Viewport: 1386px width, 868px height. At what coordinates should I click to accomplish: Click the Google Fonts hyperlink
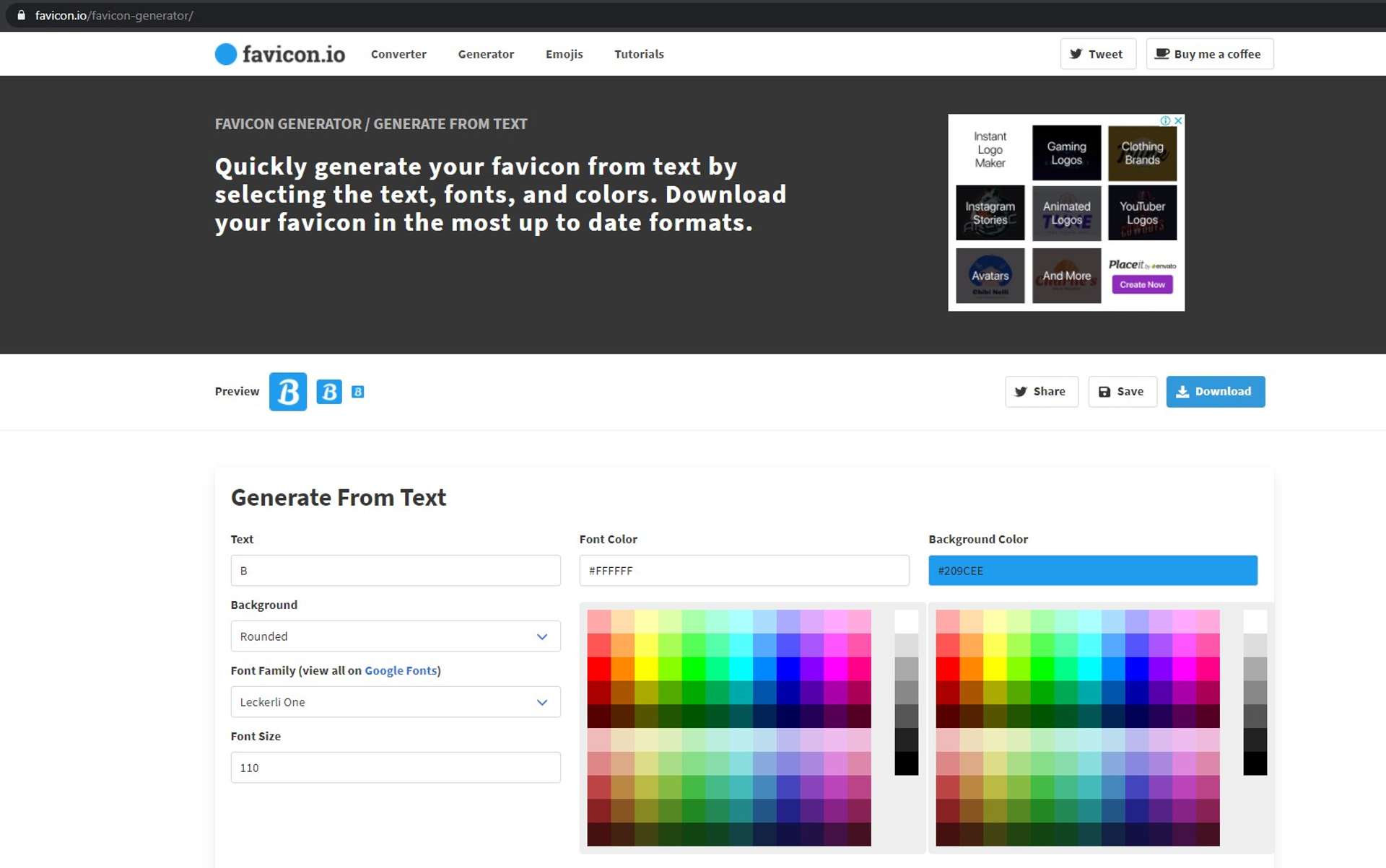tap(400, 670)
